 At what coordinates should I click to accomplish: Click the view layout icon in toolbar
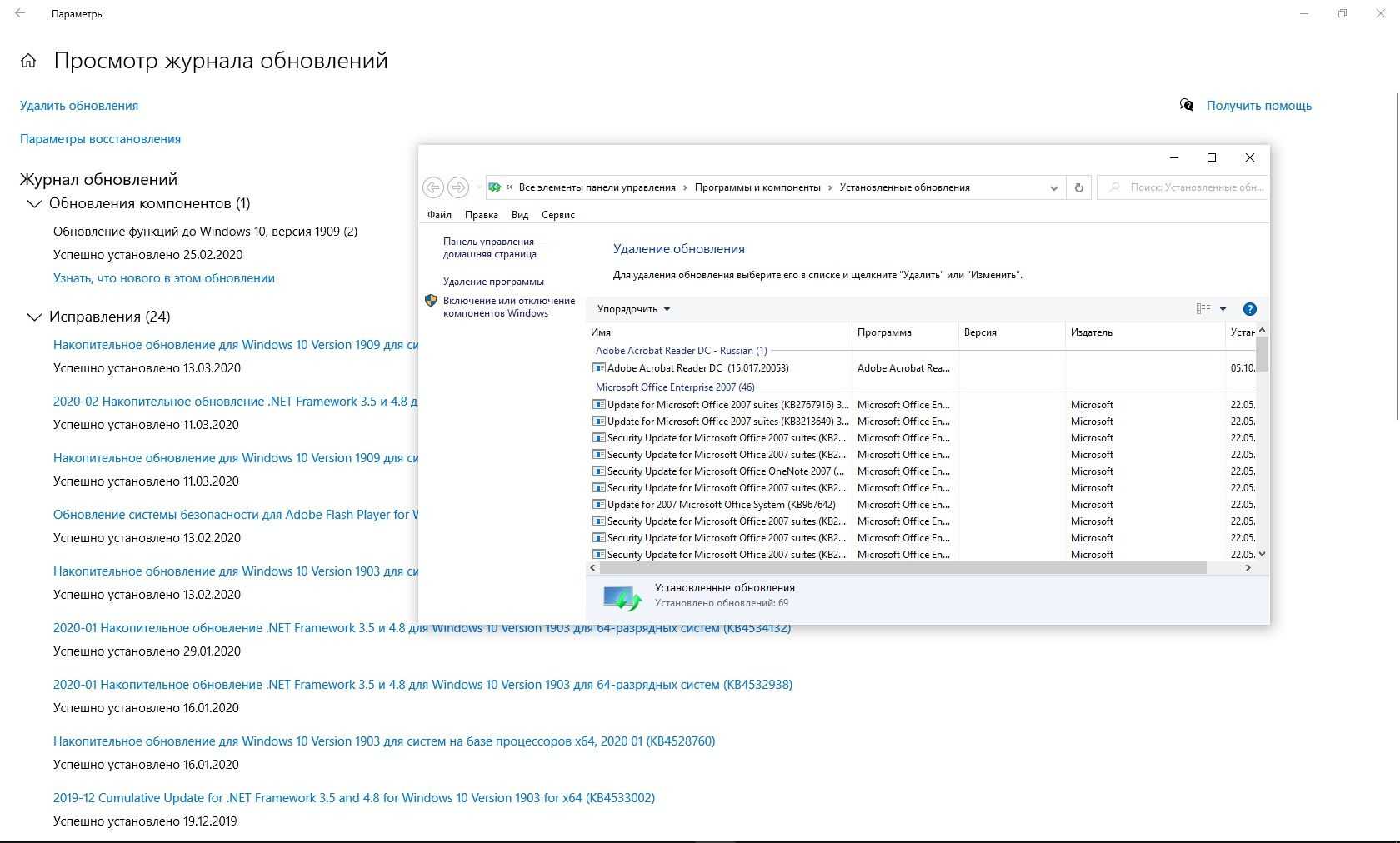pos(1203,309)
